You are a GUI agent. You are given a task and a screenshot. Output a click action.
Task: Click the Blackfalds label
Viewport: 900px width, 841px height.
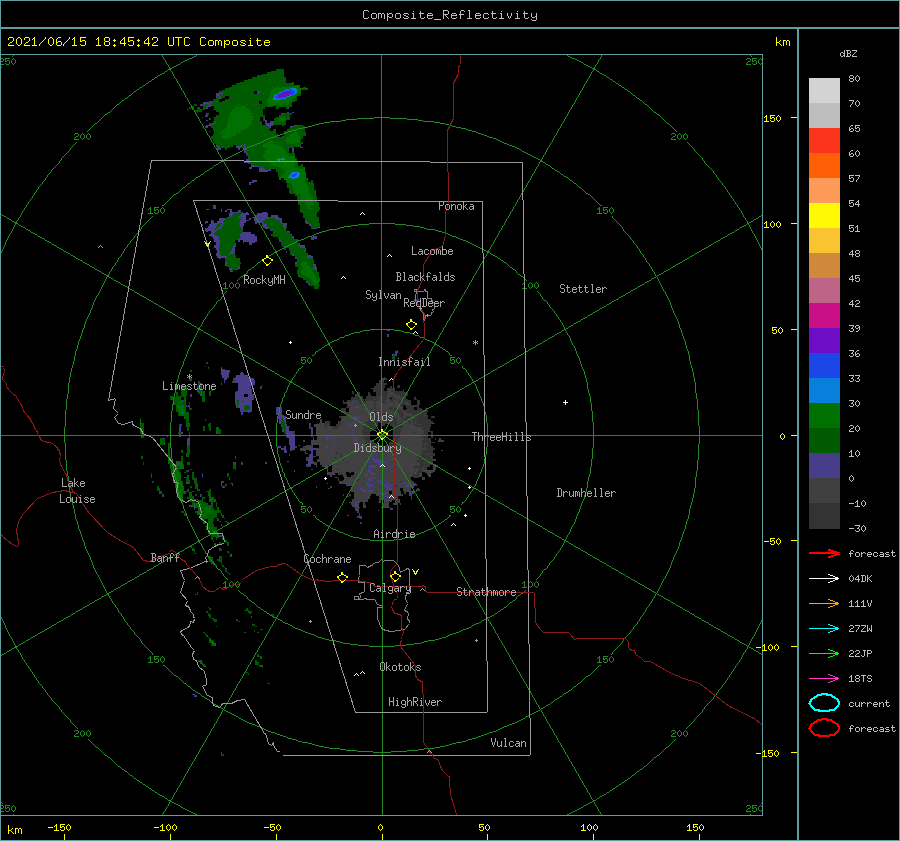pyautogui.click(x=425, y=277)
